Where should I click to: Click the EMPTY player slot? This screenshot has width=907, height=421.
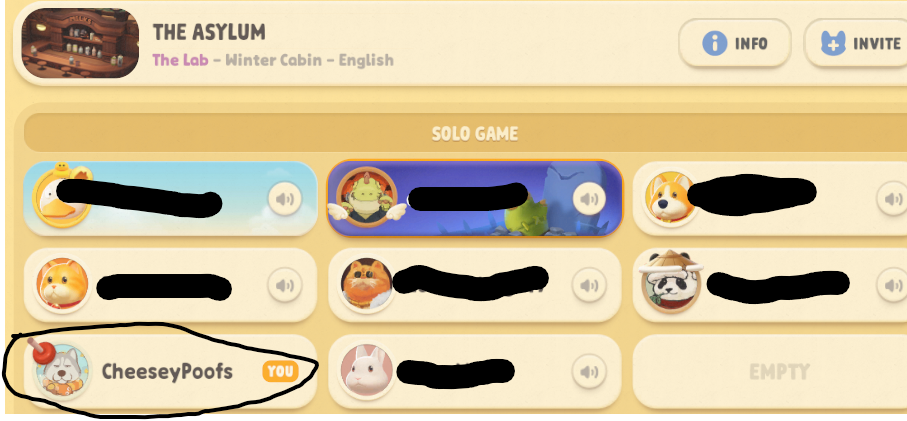[x=770, y=372]
